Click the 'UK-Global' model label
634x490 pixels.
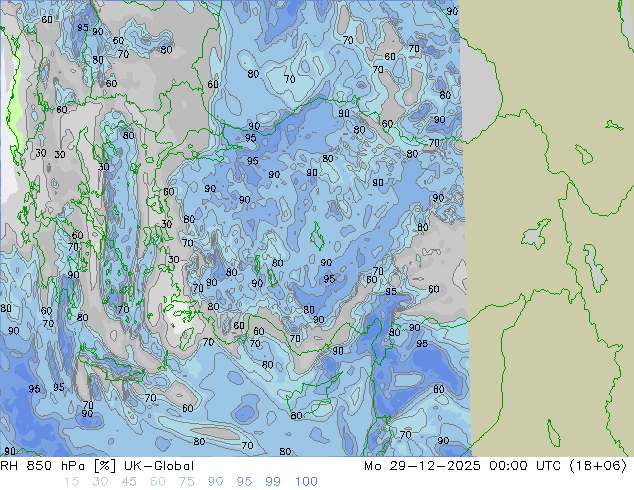coord(159,466)
